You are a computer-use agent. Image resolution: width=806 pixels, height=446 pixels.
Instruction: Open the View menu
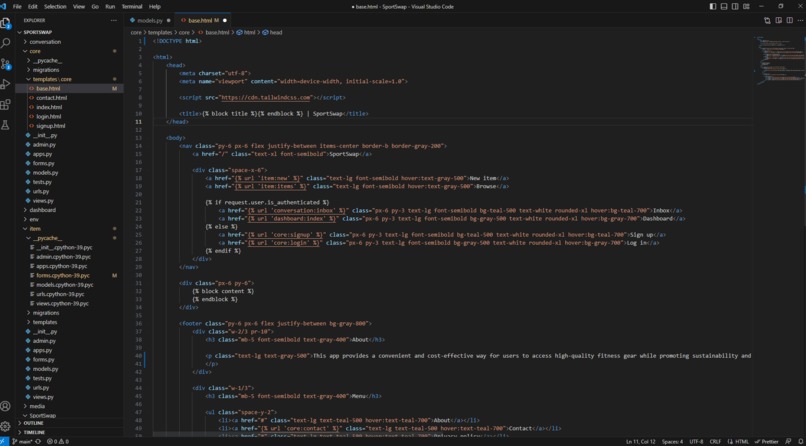coord(79,7)
